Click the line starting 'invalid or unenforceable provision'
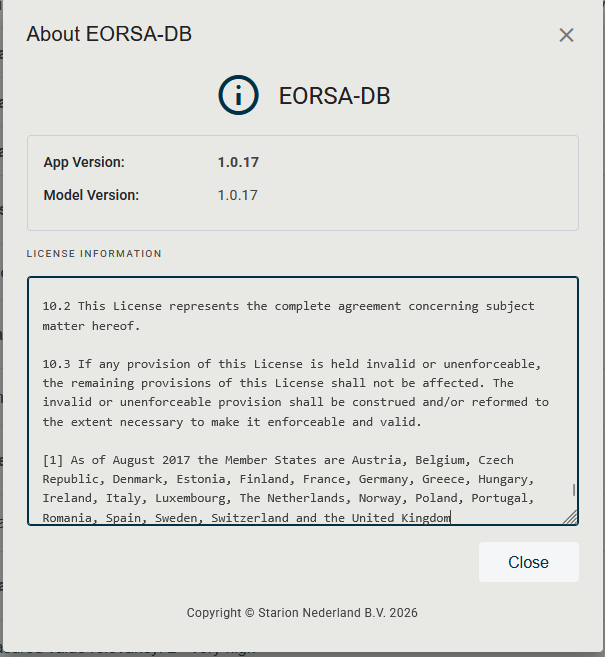This screenshot has height=657, width=605. point(295,402)
